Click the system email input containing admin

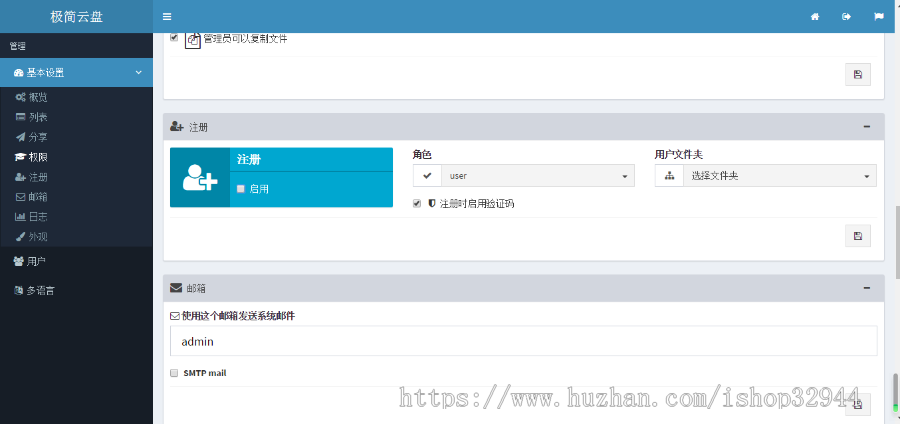pyautogui.click(x=523, y=341)
